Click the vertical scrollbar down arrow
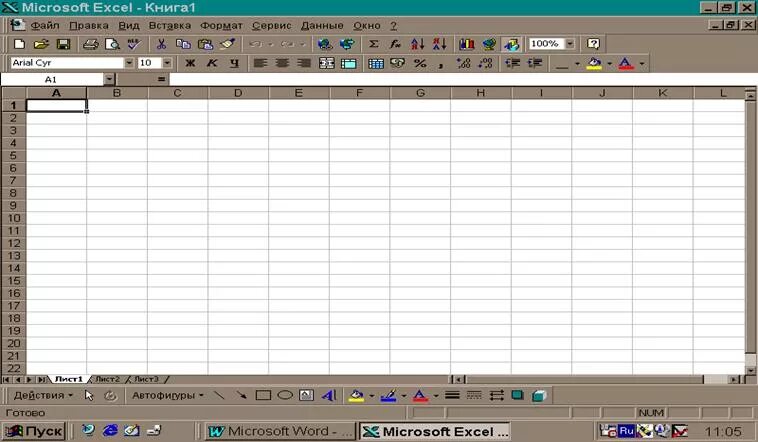Image resolution: width=758 pixels, height=442 pixels. [750, 370]
